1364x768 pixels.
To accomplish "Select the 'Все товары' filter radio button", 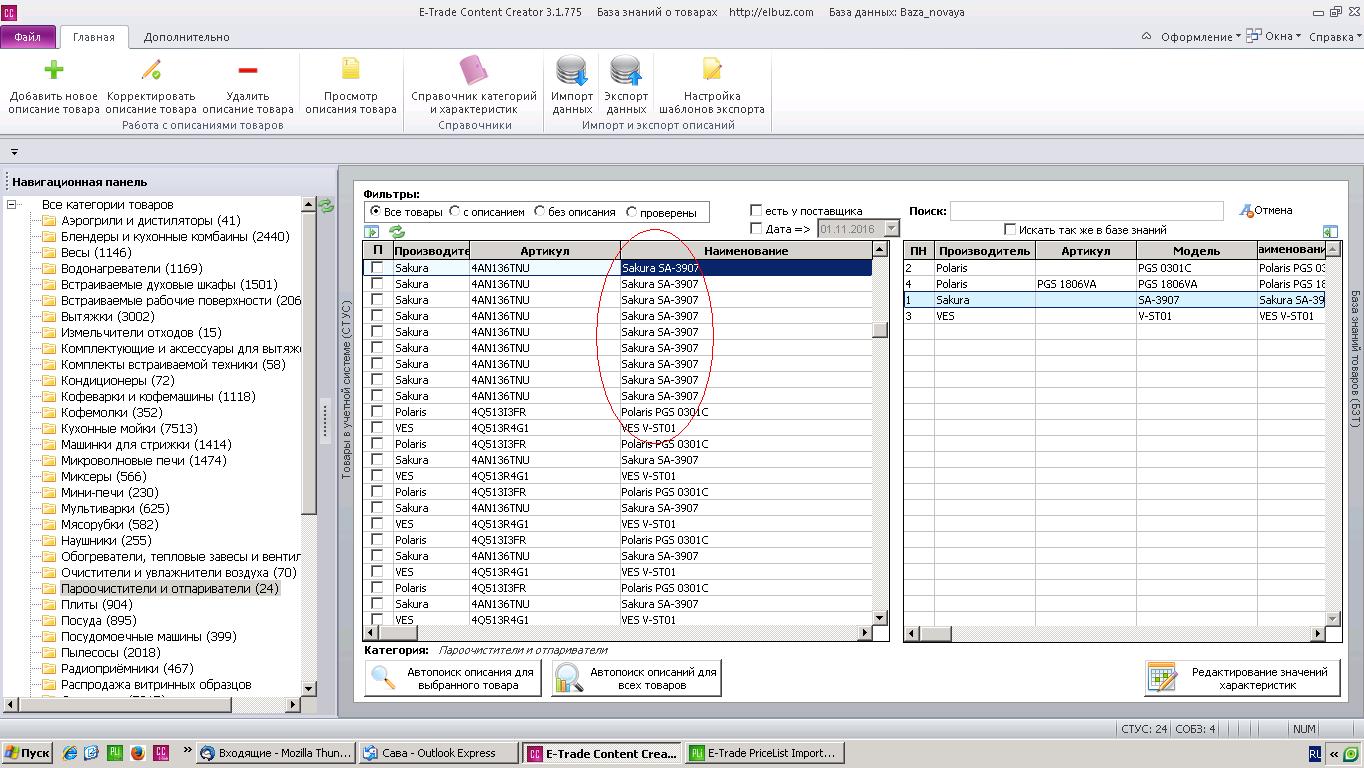I will 375,212.
